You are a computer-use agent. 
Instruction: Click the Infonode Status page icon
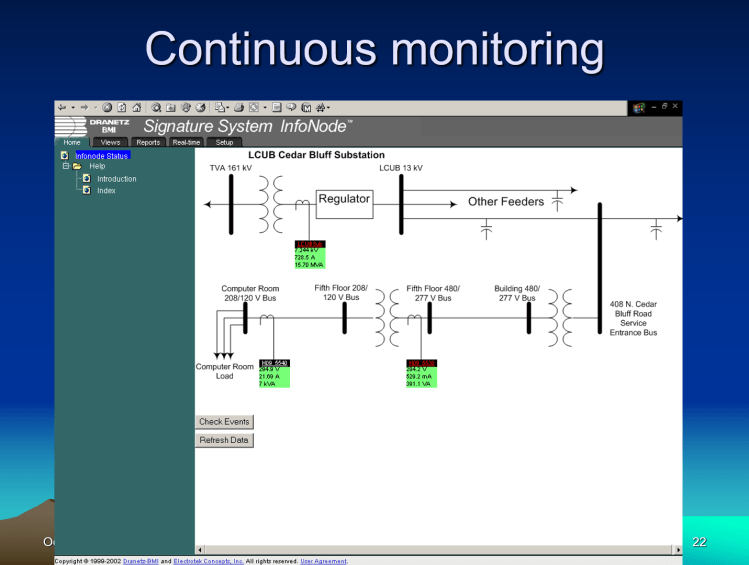[x=65, y=156]
